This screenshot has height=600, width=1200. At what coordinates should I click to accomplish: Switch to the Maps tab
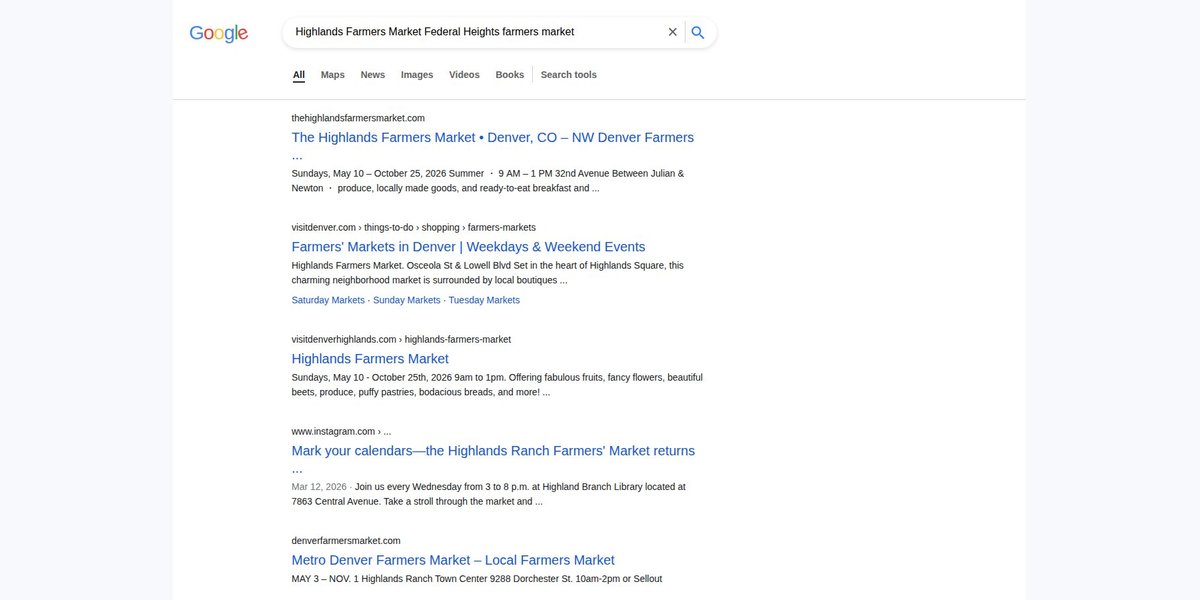point(333,75)
